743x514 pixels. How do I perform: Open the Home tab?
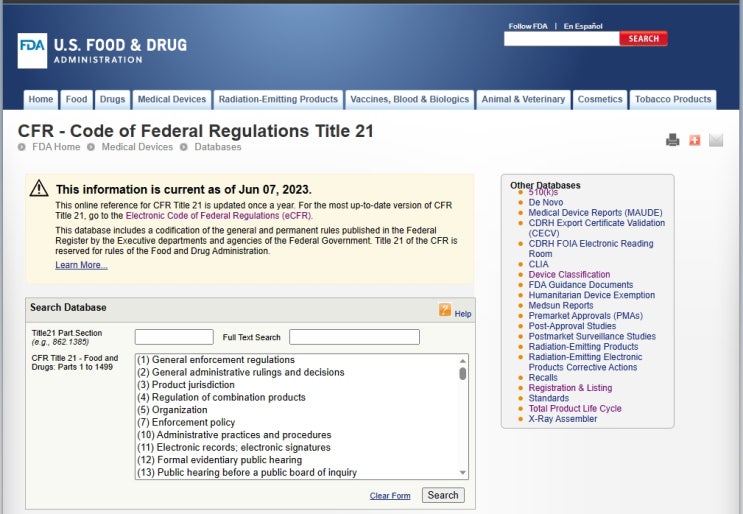click(41, 99)
